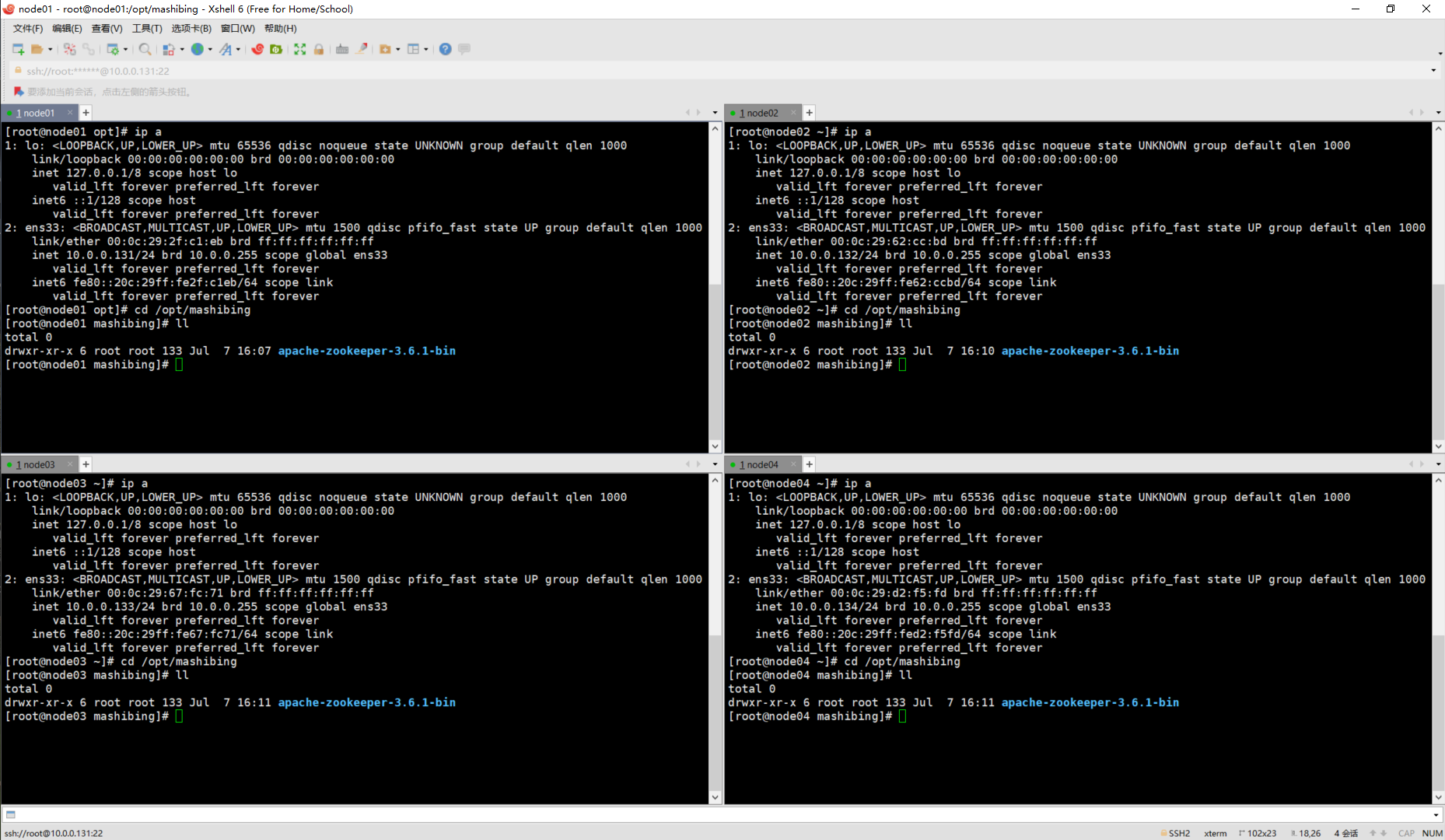The height and width of the screenshot is (840, 1445).
Task: Open the layout panes icon
Action: click(413, 49)
